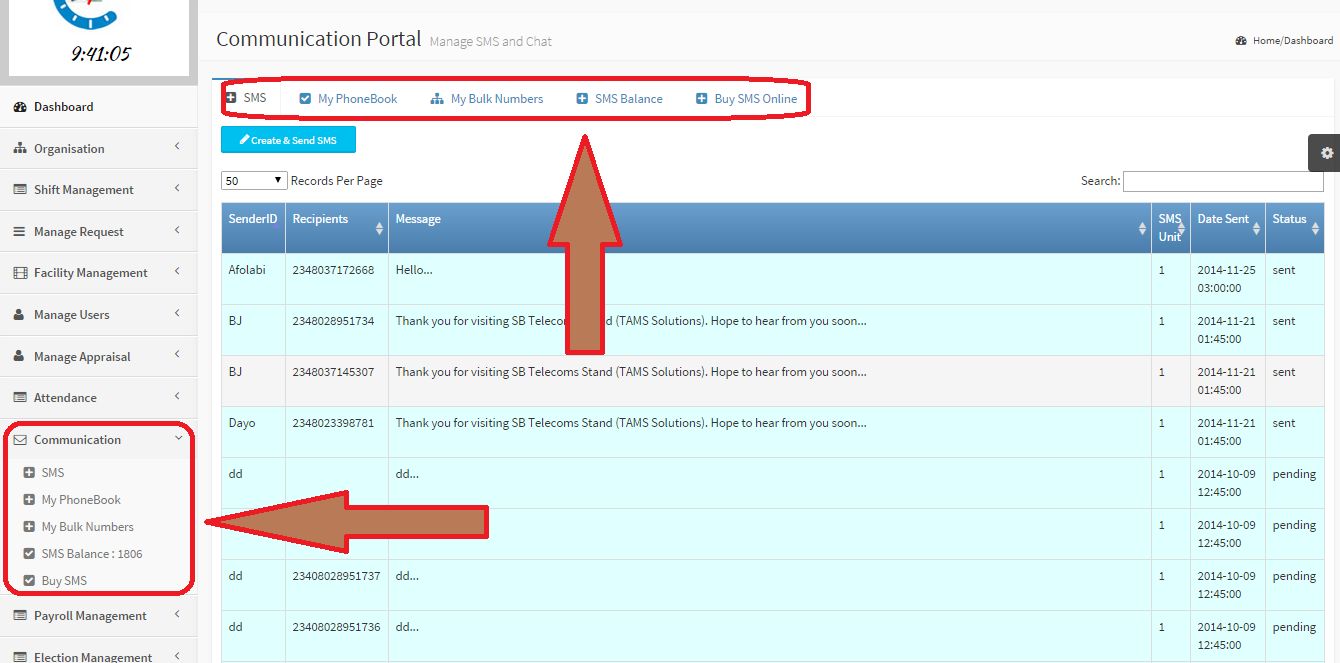The image size is (1340, 663).
Task: Click the Communication envelope icon in sidebar
Action: point(20,440)
